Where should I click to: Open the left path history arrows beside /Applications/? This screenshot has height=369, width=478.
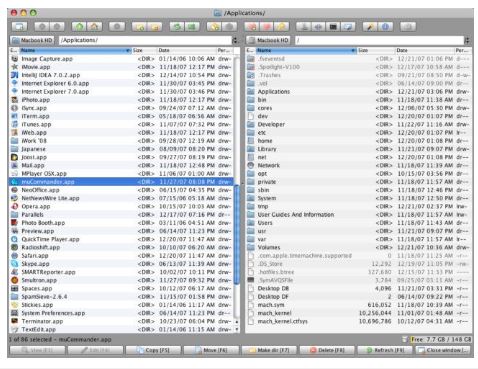pyautogui.click(x=235, y=40)
